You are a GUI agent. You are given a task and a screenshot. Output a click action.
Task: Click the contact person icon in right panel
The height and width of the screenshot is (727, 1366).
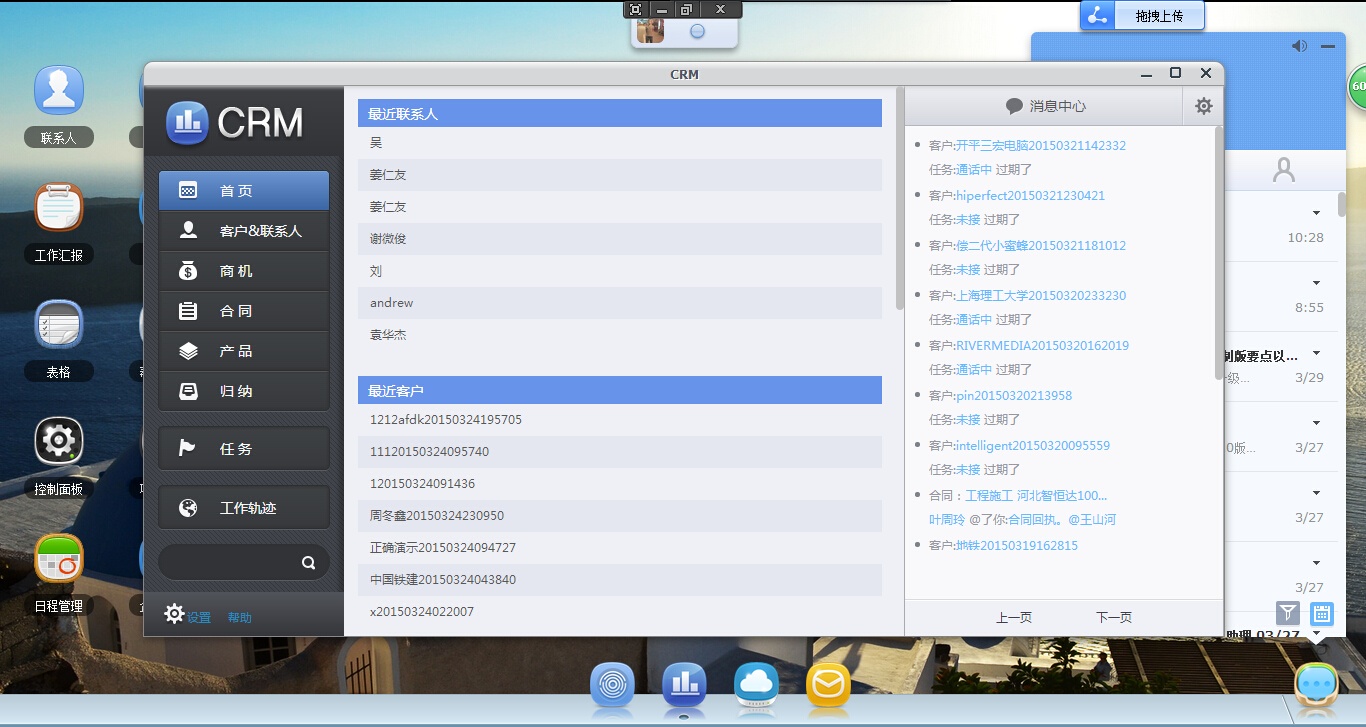1284,170
